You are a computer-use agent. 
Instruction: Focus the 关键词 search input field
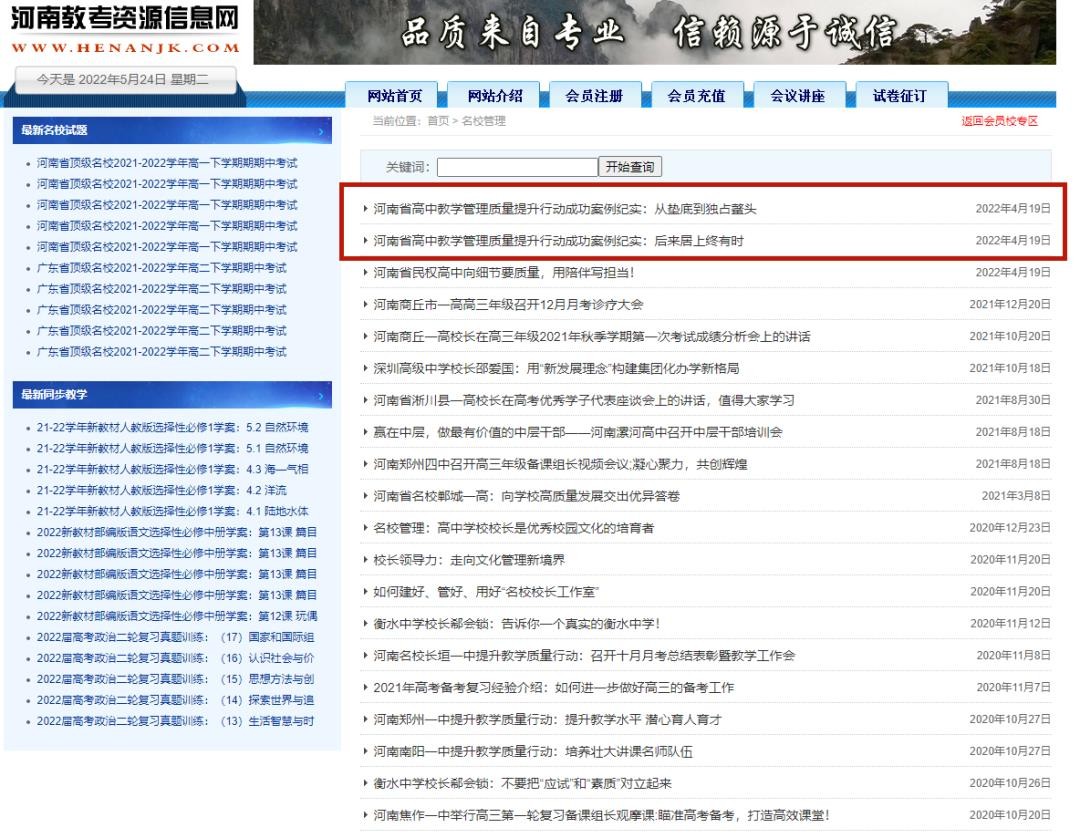pos(517,168)
